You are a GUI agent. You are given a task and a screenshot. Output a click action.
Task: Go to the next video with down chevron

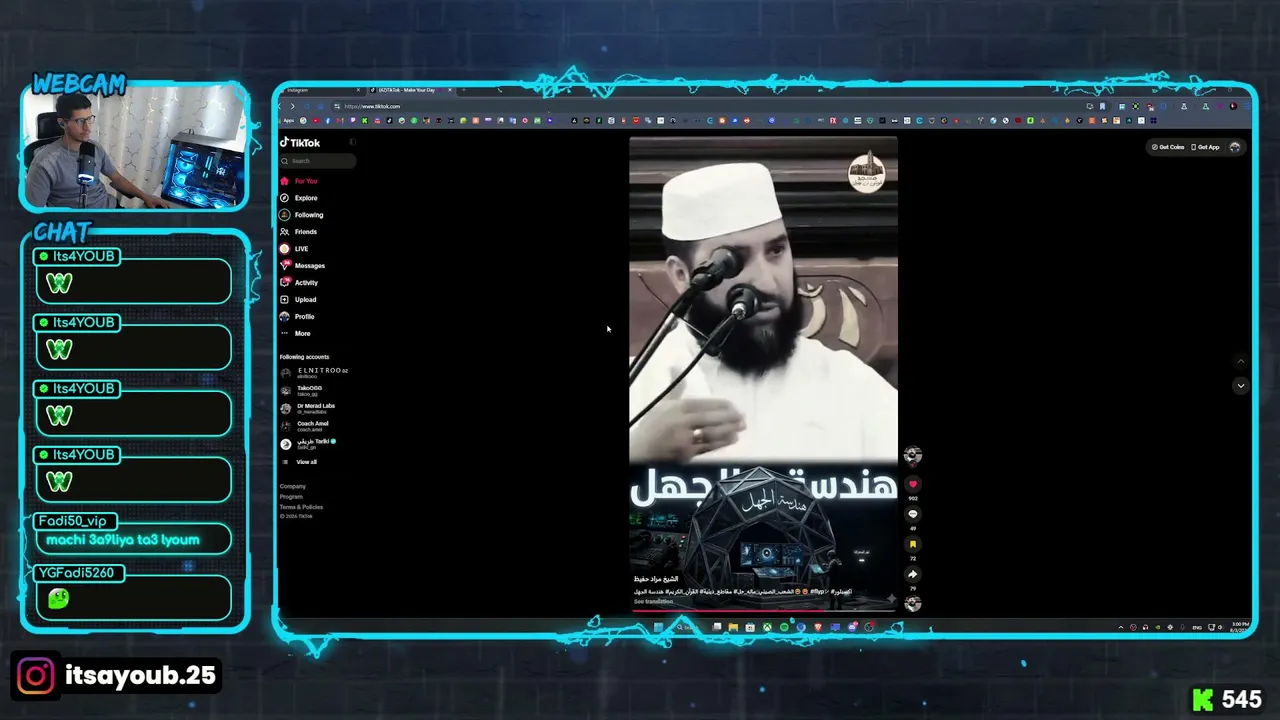click(1241, 386)
